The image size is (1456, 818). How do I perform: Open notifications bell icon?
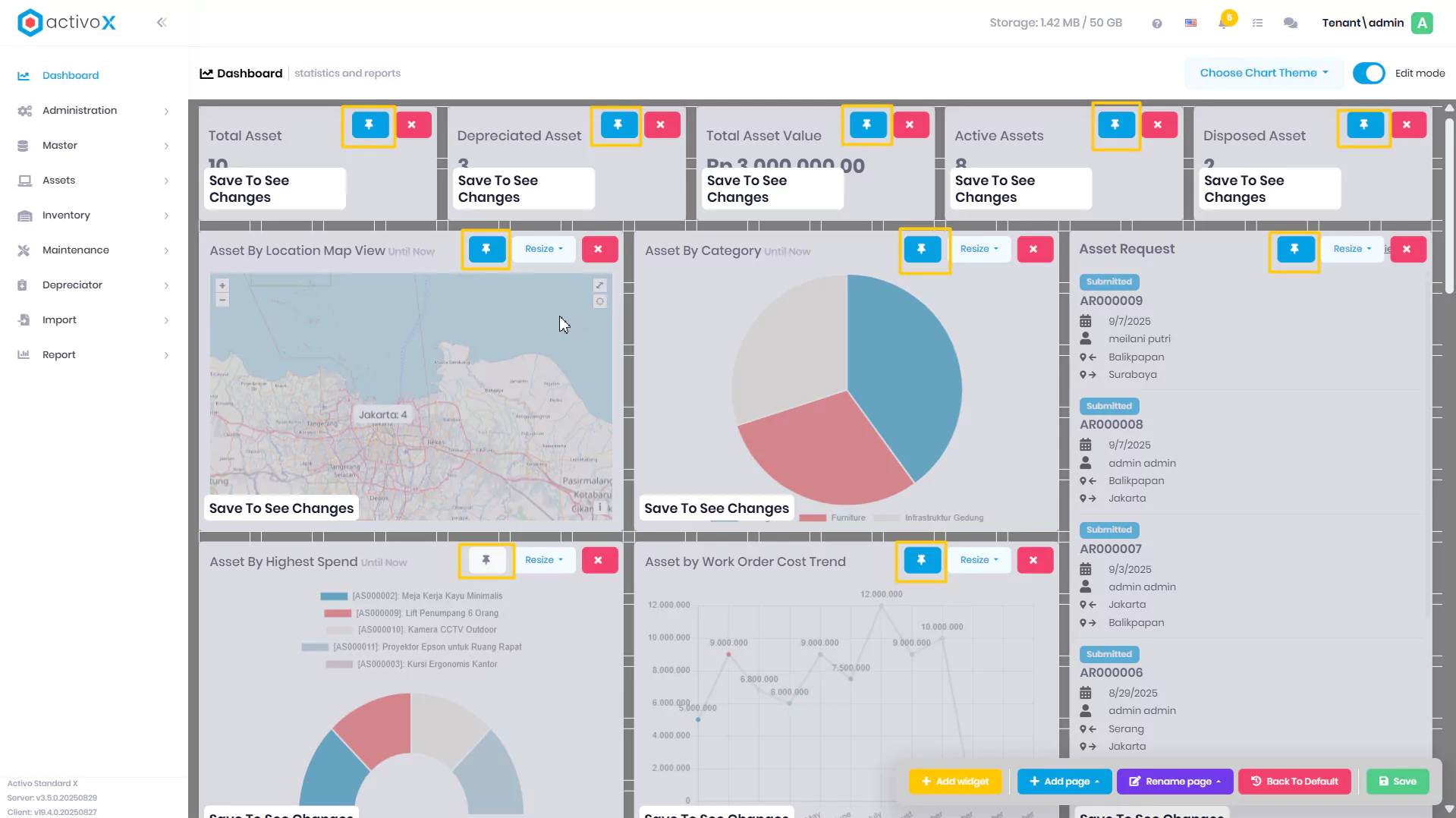point(1223,23)
